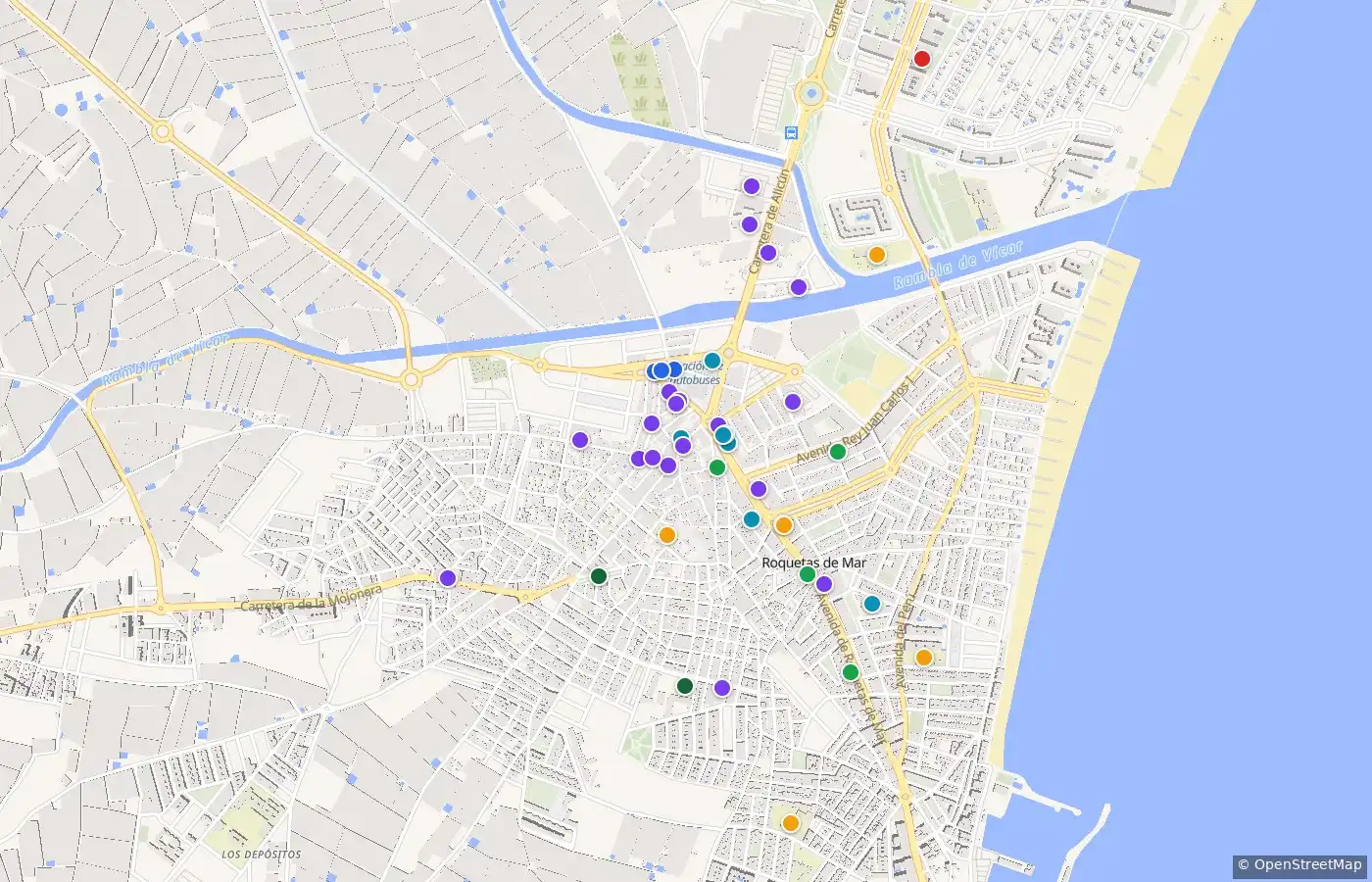This screenshot has height=882, width=1372.
Task: Click the green marker on Avenida Rey Juan Carlos I
Action: coord(838,452)
